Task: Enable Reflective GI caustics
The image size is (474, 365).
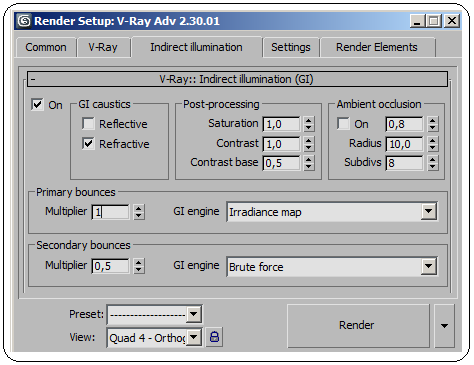Action: [x=88, y=124]
